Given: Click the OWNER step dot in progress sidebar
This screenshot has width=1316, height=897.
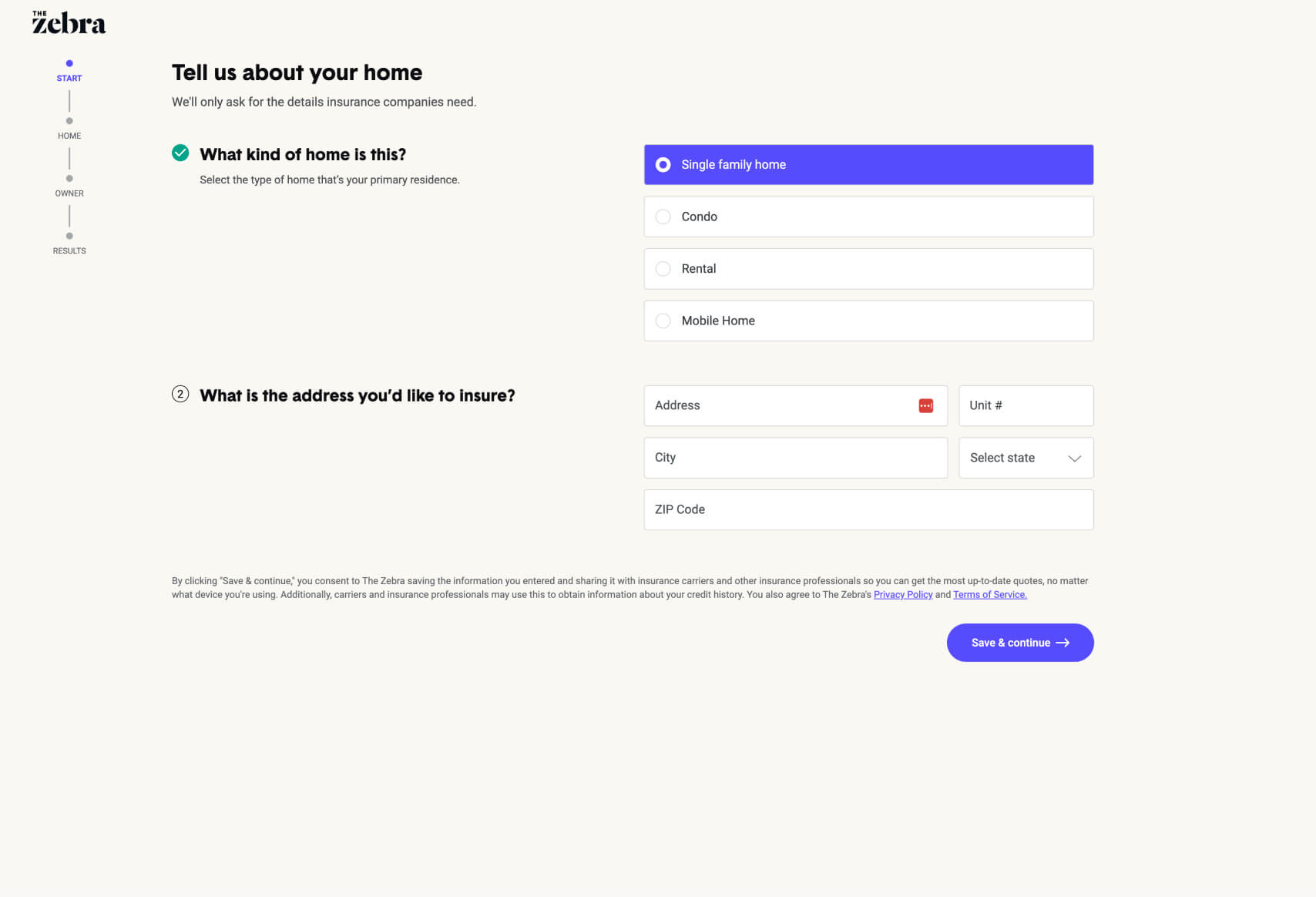Looking at the screenshot, I should click(69, 179).
